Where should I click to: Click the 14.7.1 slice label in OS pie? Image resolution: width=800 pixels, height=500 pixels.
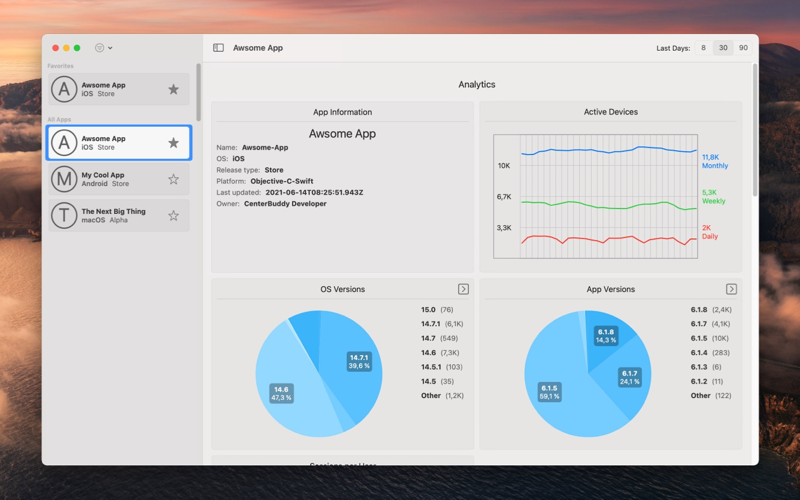coord(359,361)
